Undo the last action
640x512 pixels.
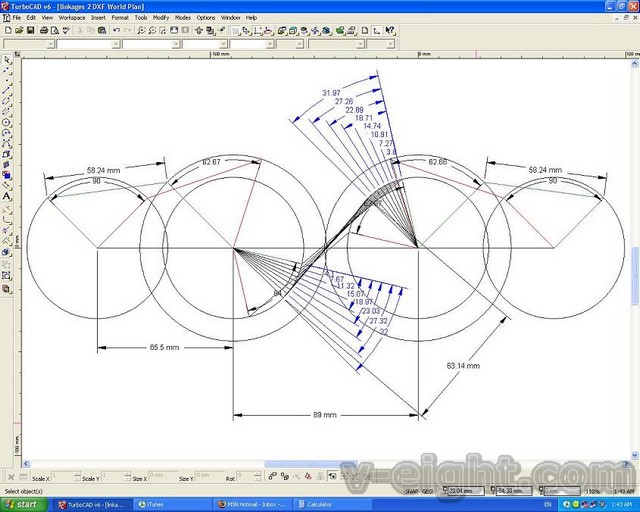pyautogui.click(x=116, y=30)
